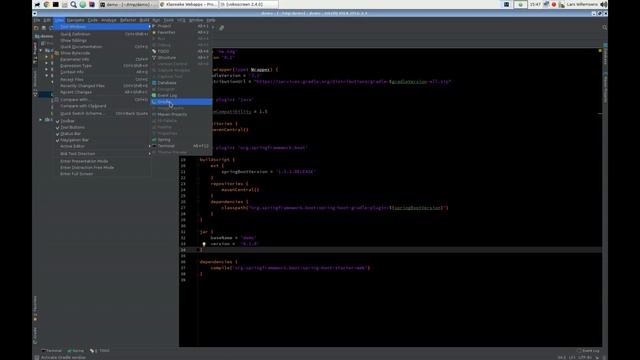640x360 pixels.
Task: Select Quick Documentation menu entry
Action: (102, 47)
